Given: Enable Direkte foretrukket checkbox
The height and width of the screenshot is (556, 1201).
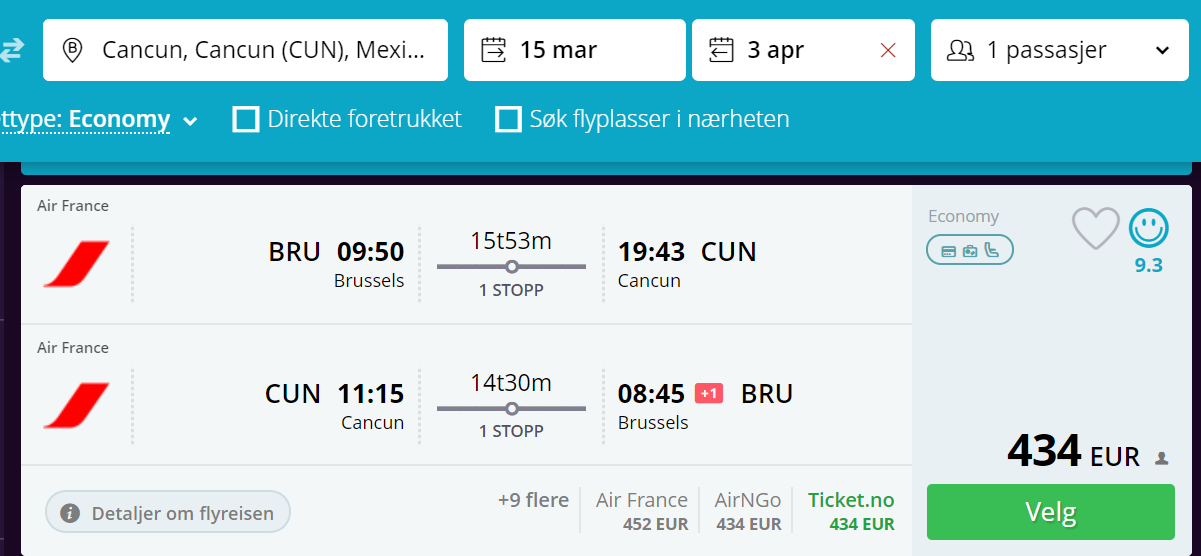Looking at the screenshot, I should tap(246, 119).
